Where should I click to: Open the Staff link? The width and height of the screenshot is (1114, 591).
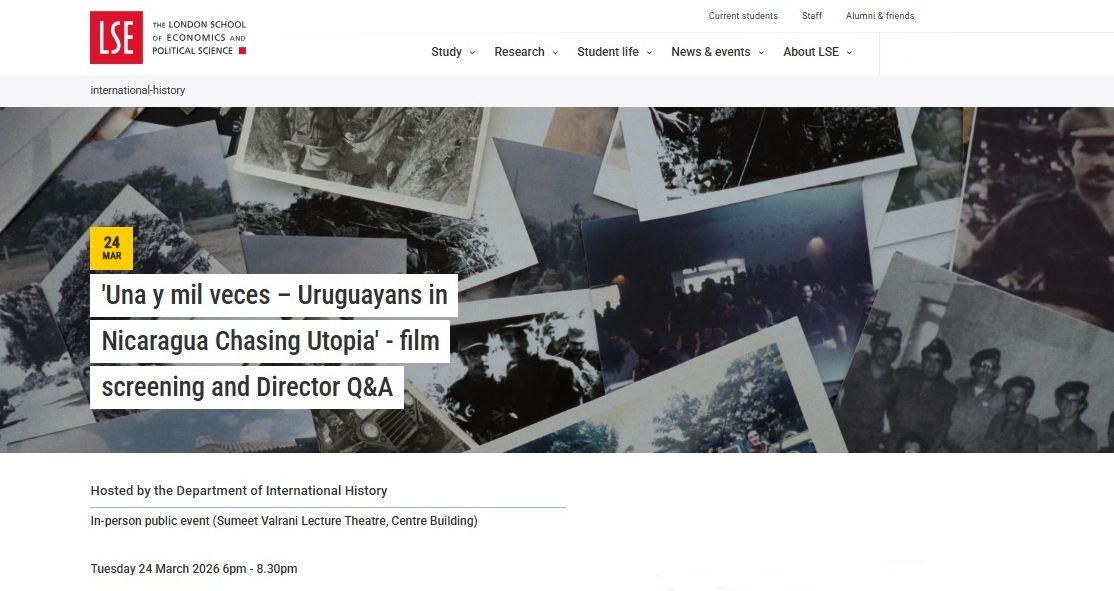pyautogui.click(x=812, y=16)
